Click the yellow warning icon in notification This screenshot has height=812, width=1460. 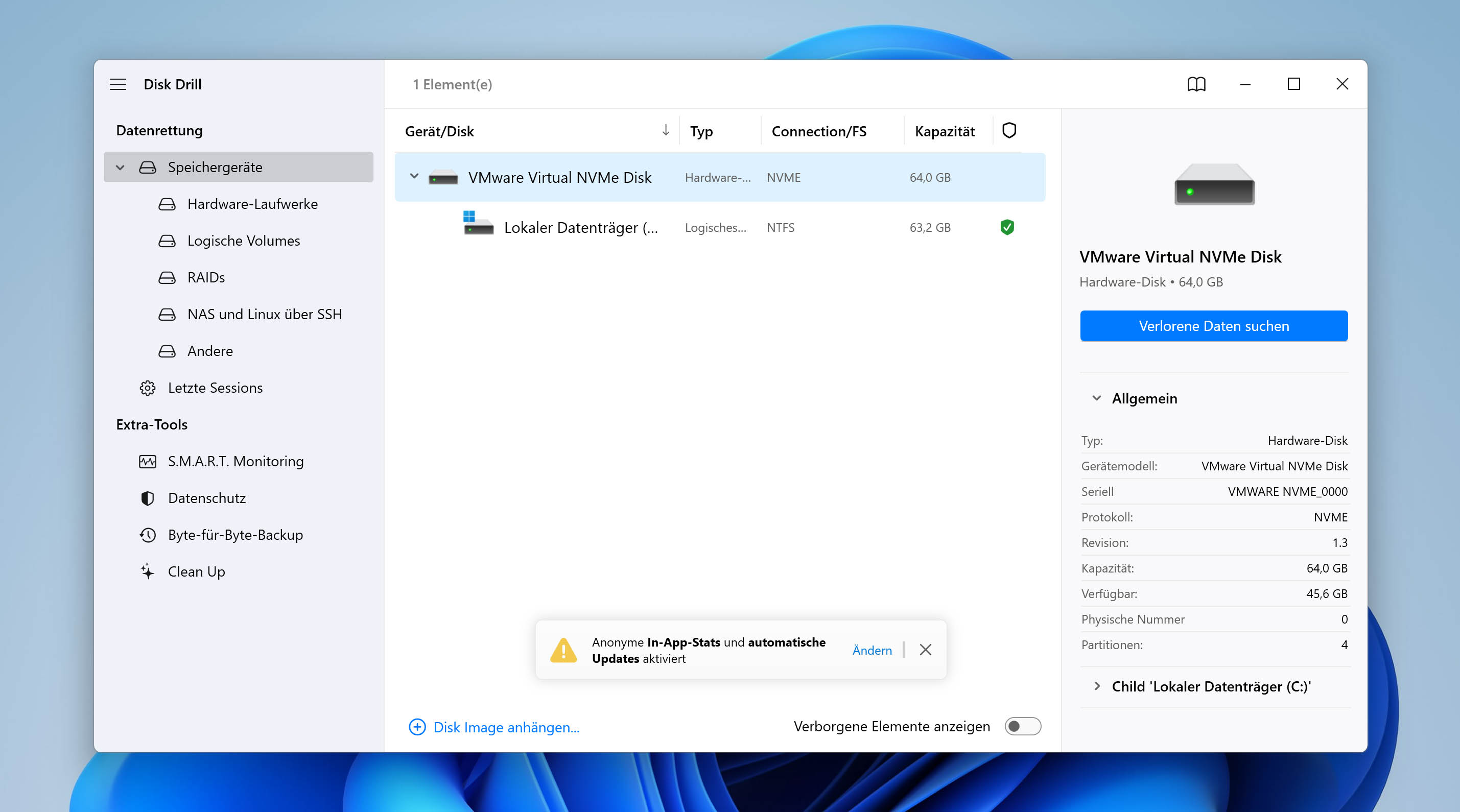tap(563, 650)
